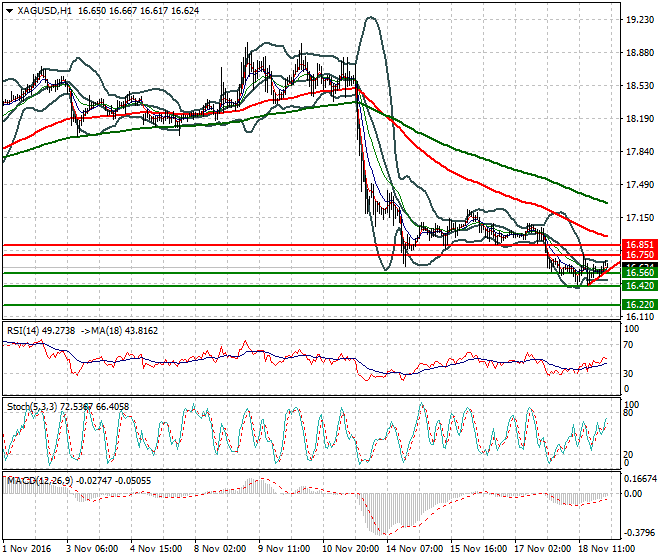Select the 8 Nov 02:00 time axis label
660x560 pixels.
tap(220, 549)
